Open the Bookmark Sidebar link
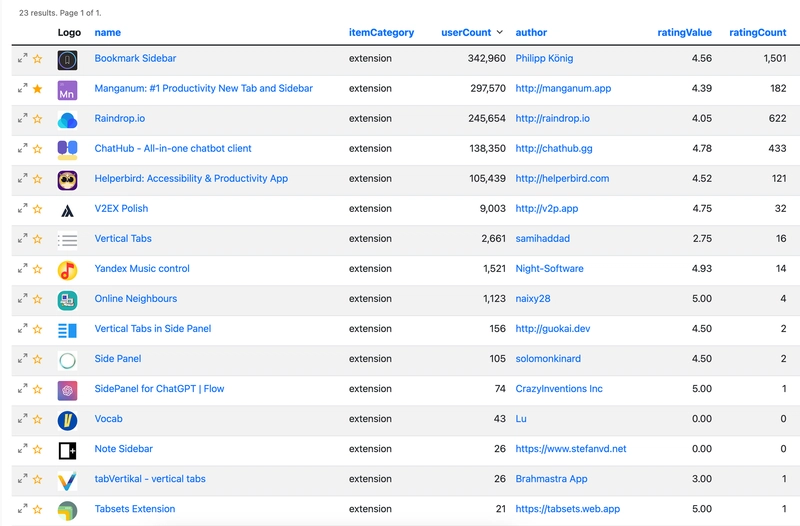Image resolution: width=800 pixels, height=526 pixels. (135, 58)
